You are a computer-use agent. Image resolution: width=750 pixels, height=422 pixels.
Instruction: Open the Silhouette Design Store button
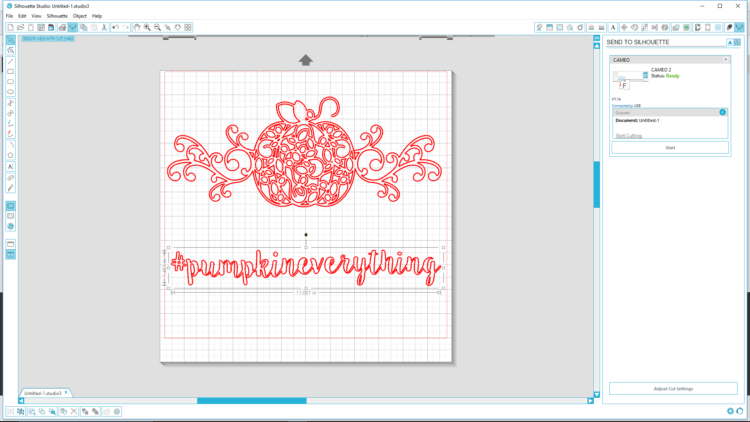coord(11,226)
